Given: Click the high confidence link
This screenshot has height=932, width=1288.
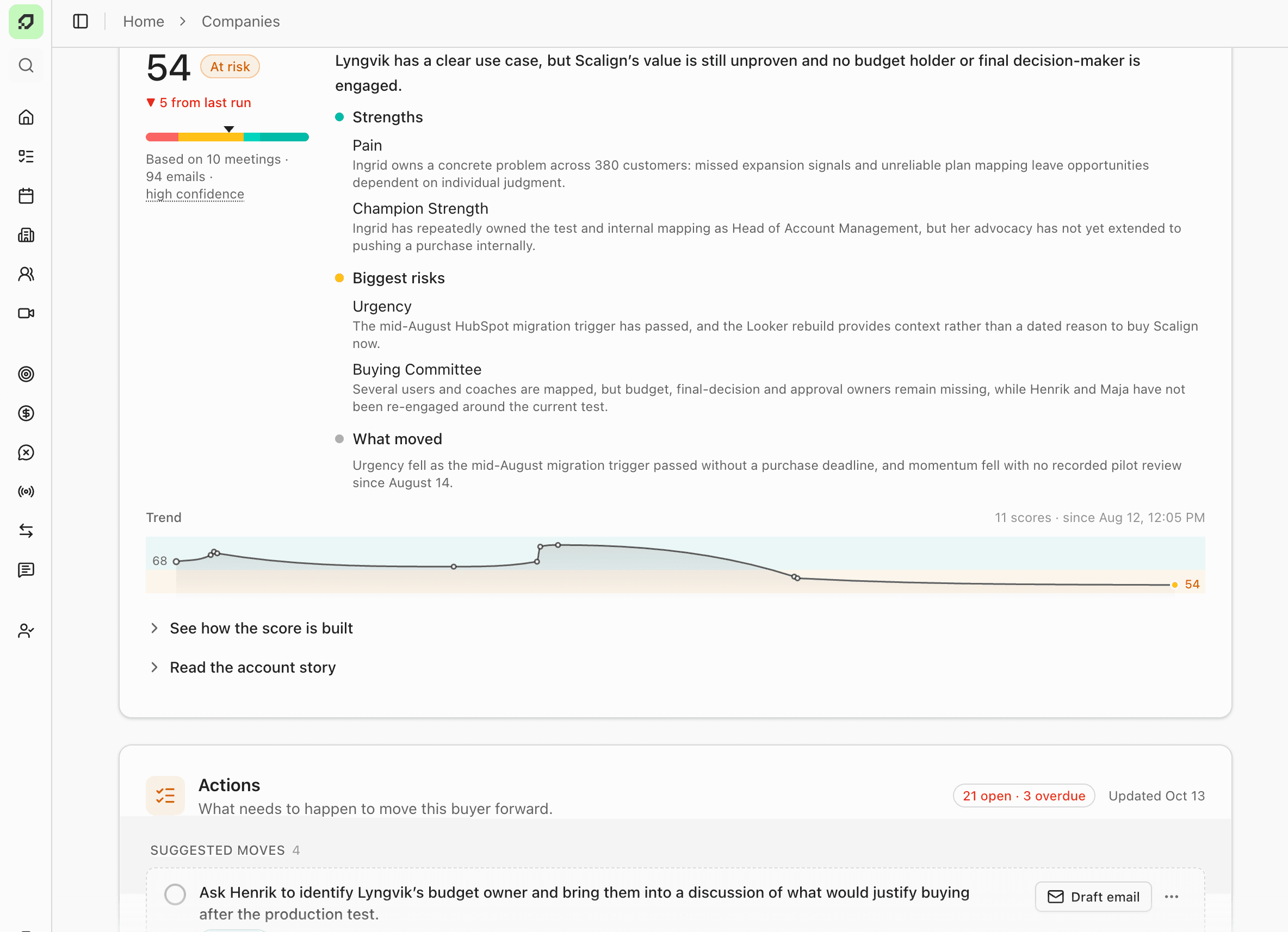Looking at the screenshot, I should 195,194.
